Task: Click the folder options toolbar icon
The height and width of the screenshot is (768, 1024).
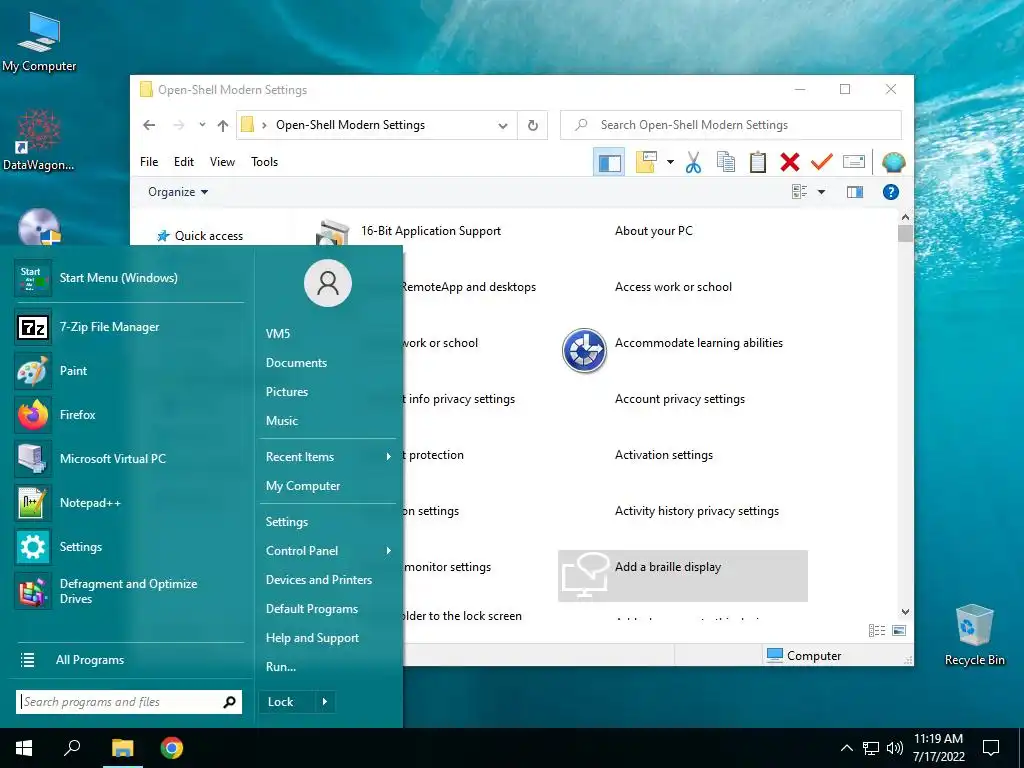Action: [646, 162]
